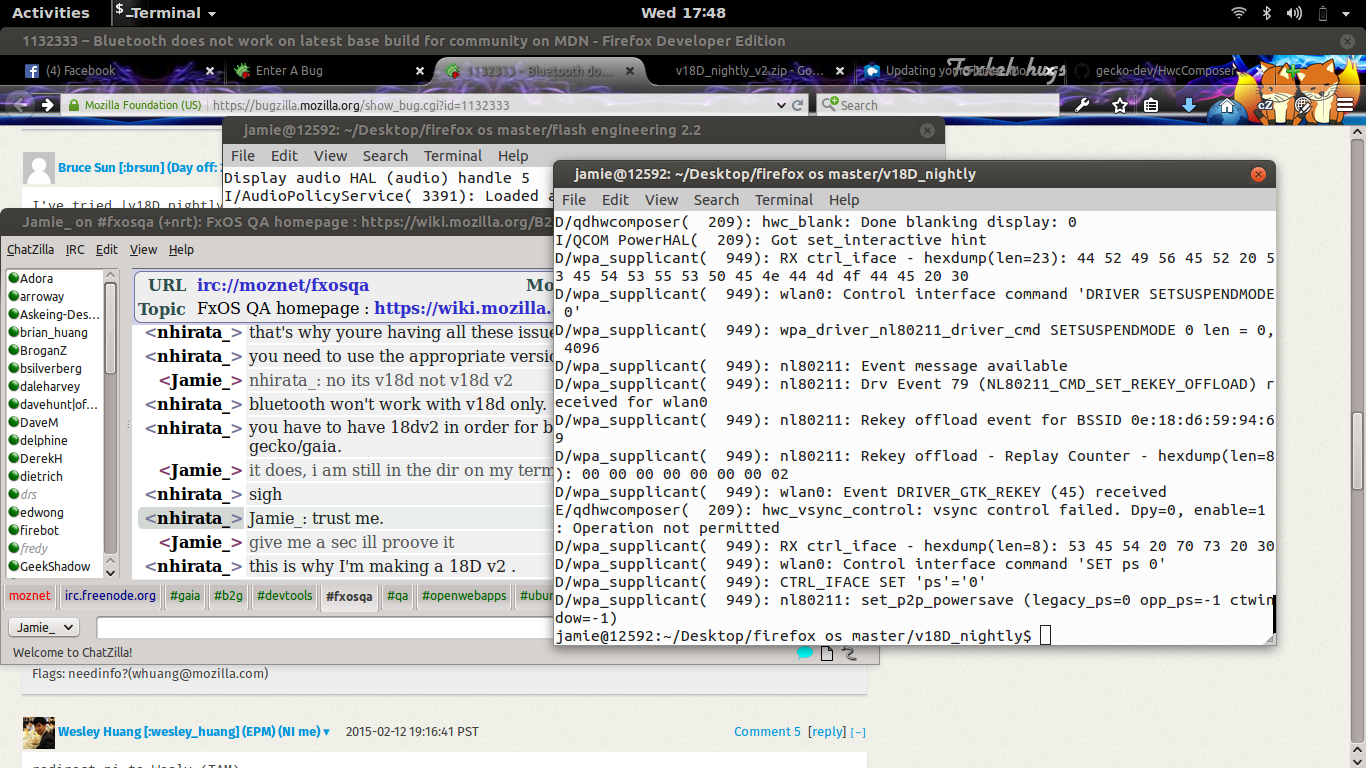Open Help menu in v18D_nightly terminal
The height and width of the screenshot is (768, 1366).
pyautogui.click(x=844, y=200)
